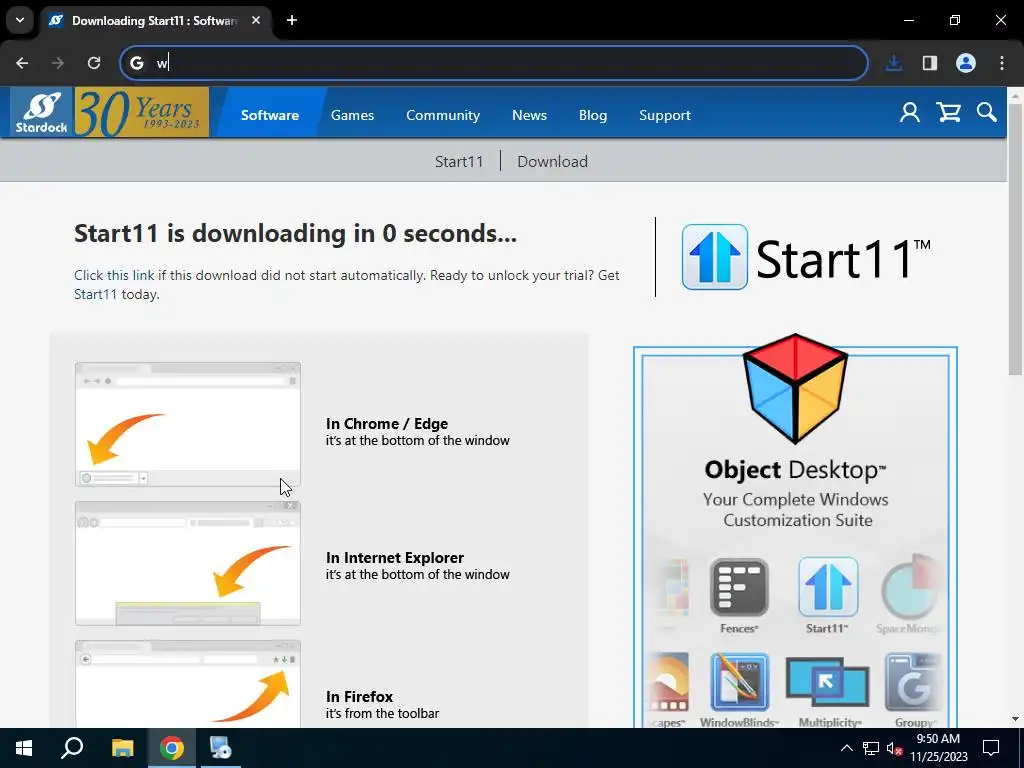Go back with the browser back arrow
1024x768 pixels.
[22, 63]
